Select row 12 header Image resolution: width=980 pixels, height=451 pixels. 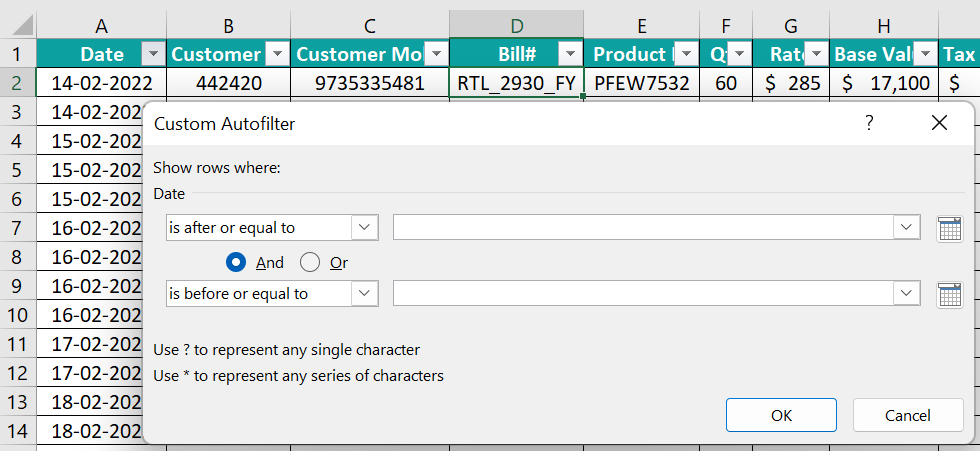point(18,374)
